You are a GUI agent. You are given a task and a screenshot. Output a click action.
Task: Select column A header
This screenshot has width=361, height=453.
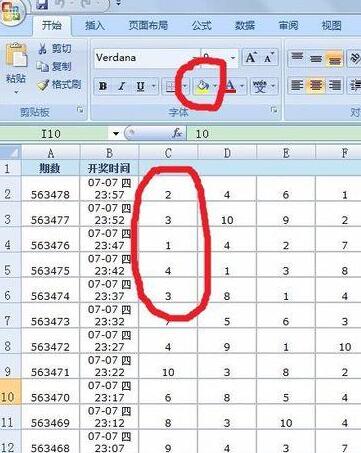pos(51,153)
